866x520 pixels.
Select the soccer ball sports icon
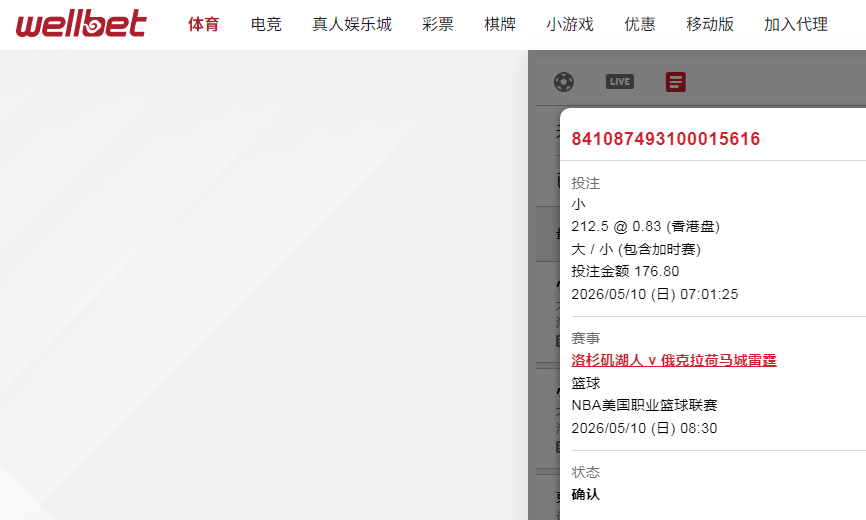coord(564,82)
